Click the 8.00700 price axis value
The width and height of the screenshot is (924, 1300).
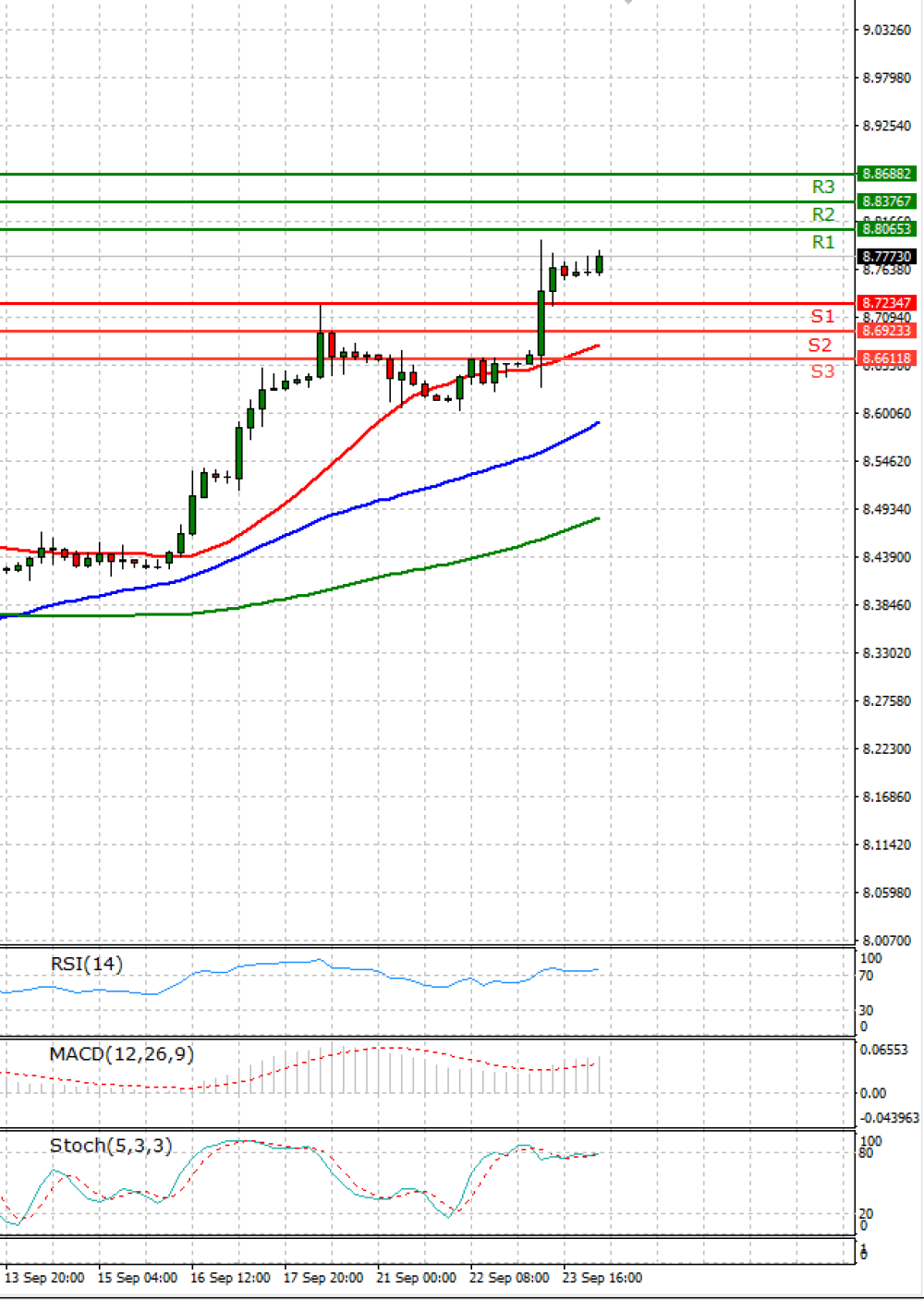(x=887, y=941)
